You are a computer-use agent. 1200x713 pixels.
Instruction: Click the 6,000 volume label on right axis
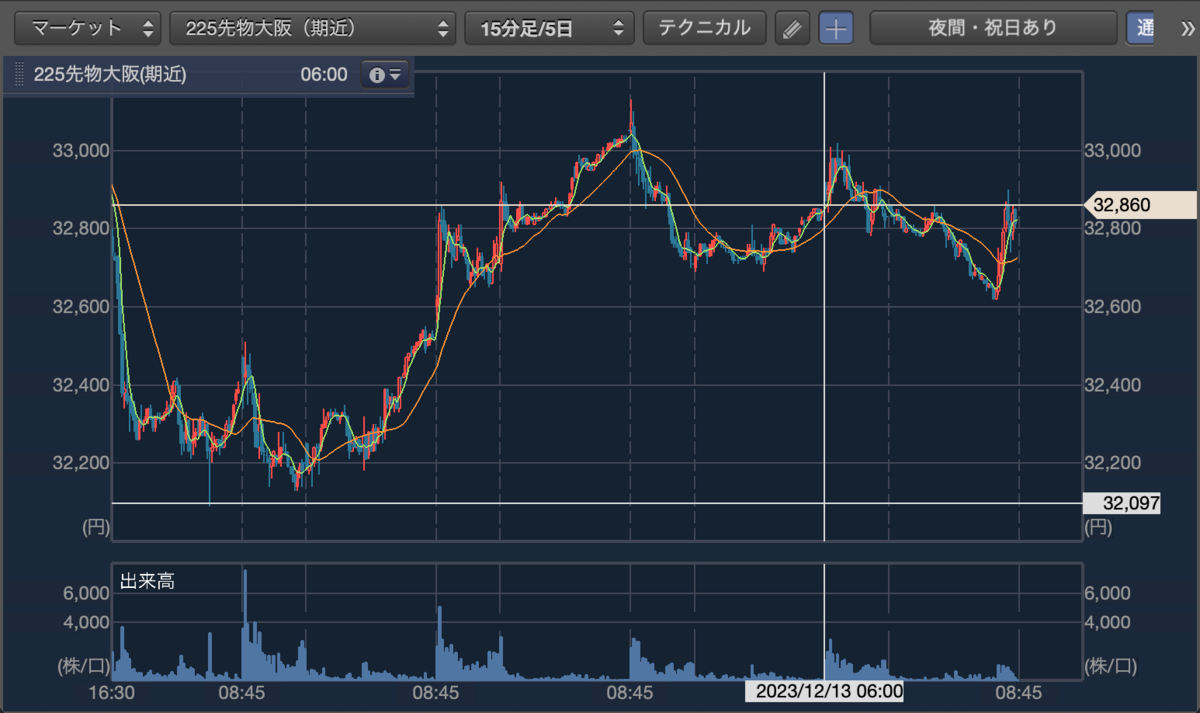1108,593
